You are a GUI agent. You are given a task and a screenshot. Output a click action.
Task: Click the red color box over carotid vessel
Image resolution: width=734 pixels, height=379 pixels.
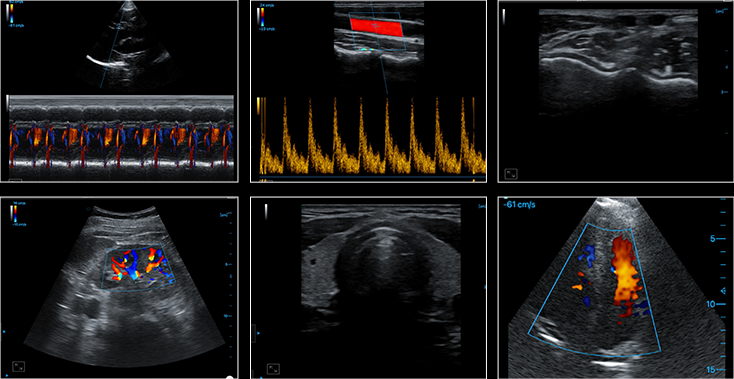click(376, 27)
